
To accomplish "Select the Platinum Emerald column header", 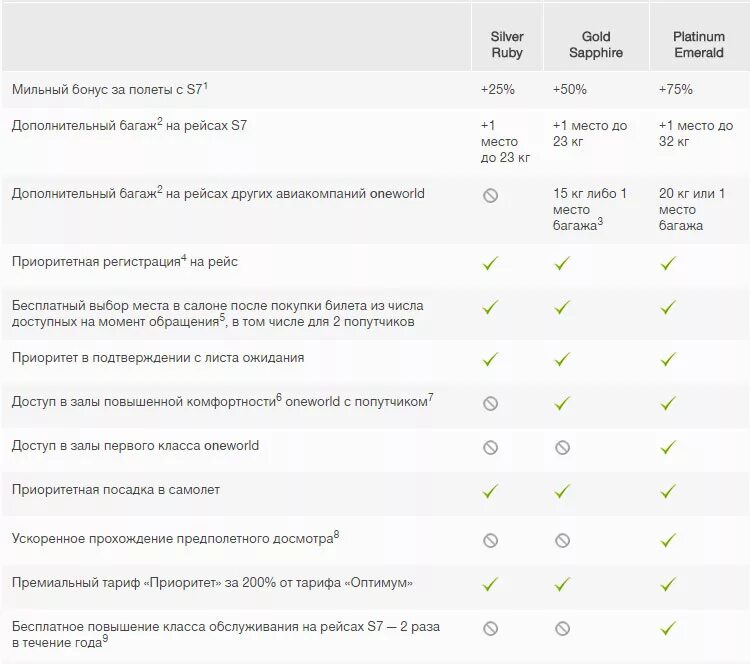I will (x=699, y=44).
